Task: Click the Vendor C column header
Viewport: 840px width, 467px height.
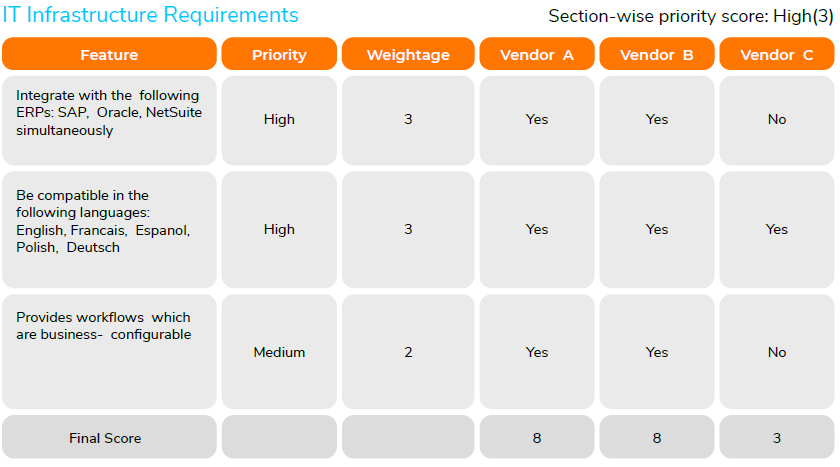Action: tap(777, 55)
